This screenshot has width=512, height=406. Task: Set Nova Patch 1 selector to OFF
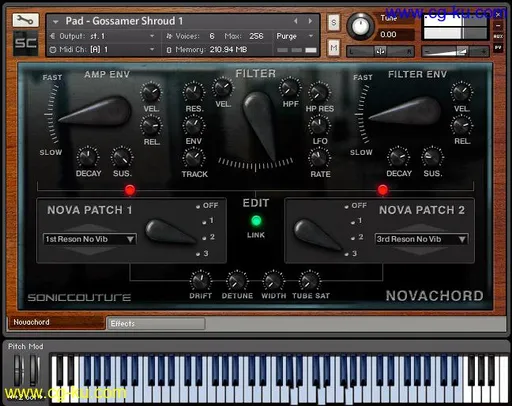[x=207, y=206]
